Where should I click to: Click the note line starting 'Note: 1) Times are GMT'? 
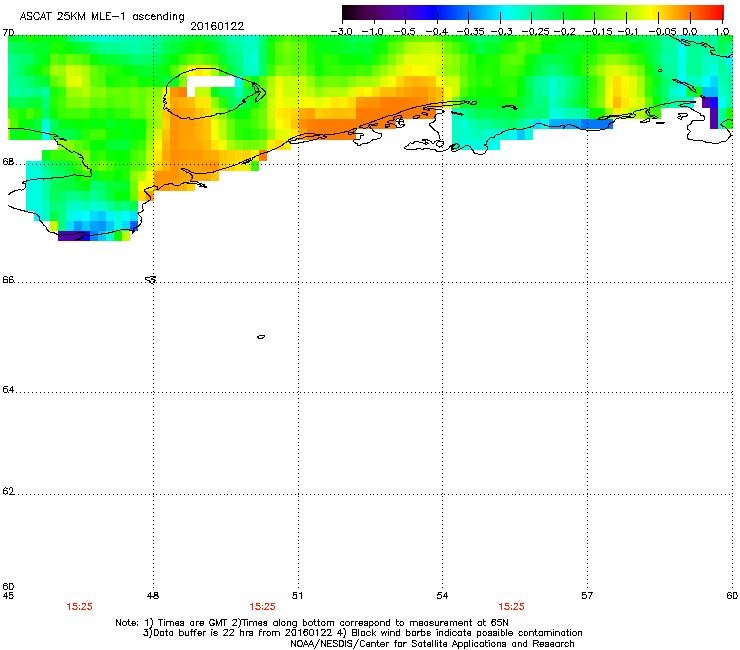point(311,623)
